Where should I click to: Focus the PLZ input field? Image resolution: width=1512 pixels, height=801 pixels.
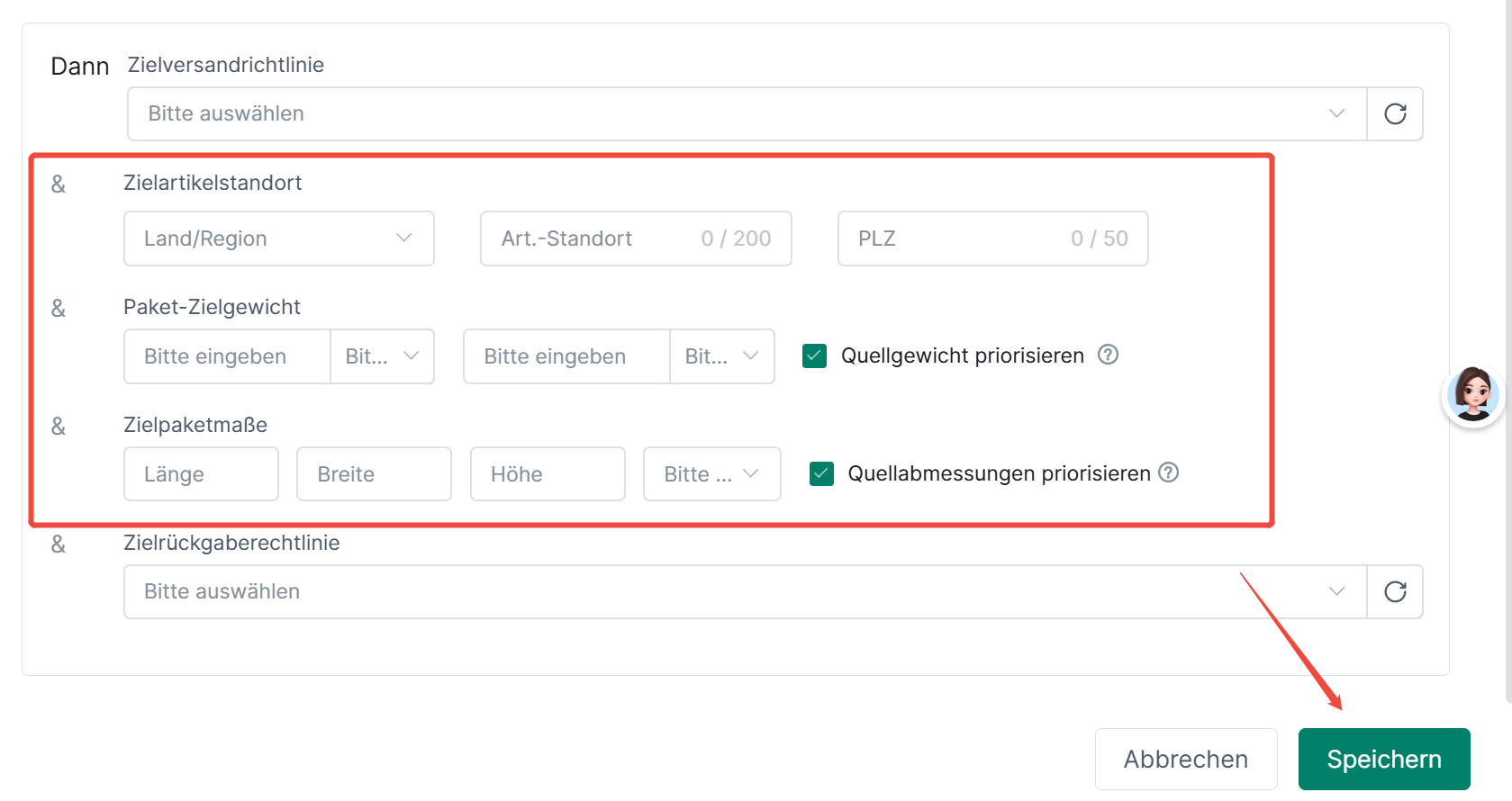point(993,238)
